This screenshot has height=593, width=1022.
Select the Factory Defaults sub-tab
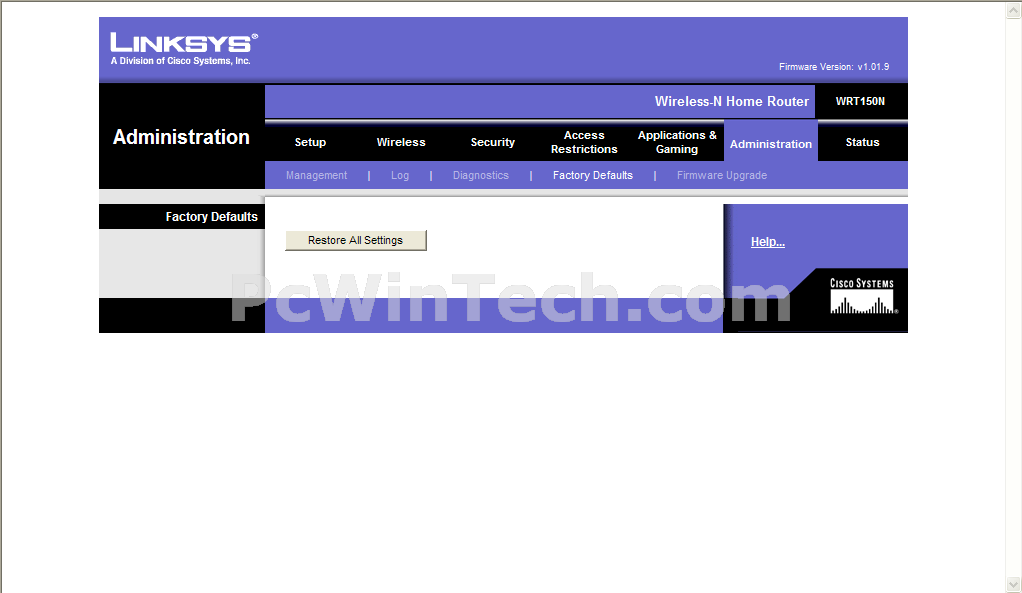click(593, 175)
